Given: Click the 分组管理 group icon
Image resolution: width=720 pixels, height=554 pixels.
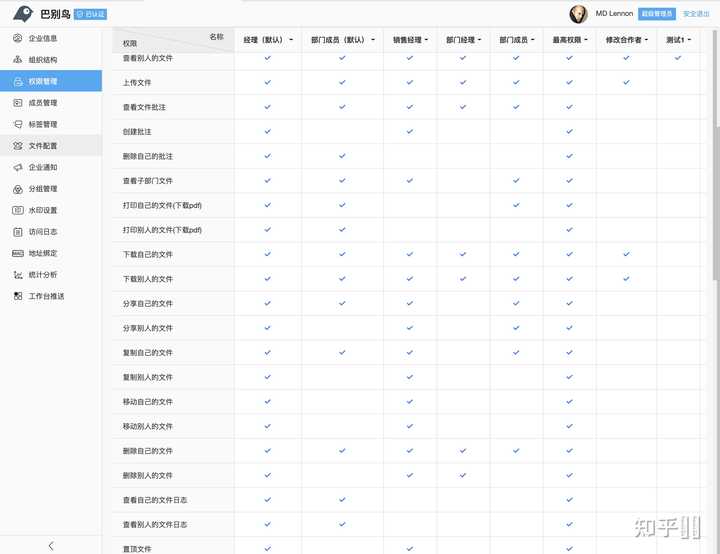Looking at the screenshot, I should 17,189.
